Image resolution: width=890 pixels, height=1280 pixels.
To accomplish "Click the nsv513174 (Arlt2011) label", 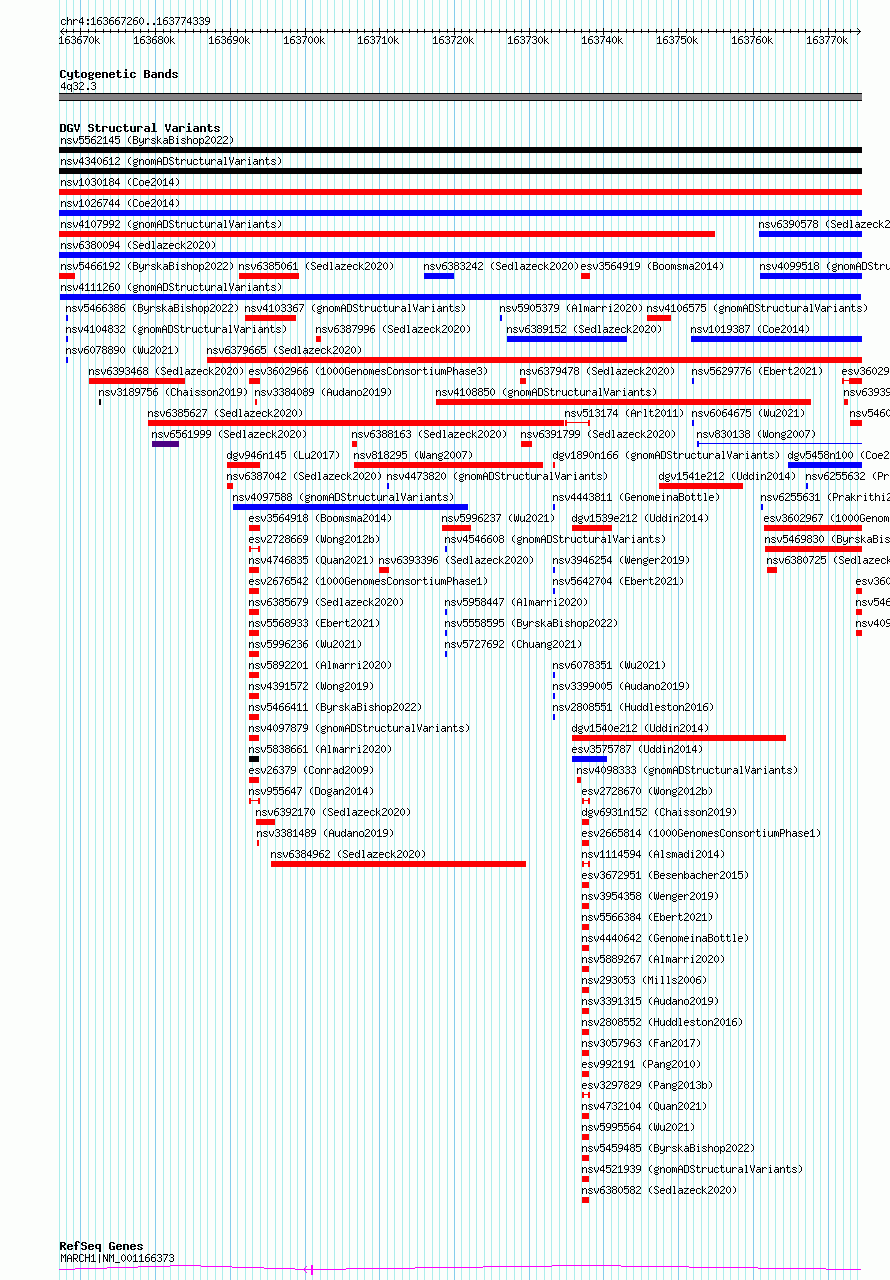I will (x=625, y=413).
